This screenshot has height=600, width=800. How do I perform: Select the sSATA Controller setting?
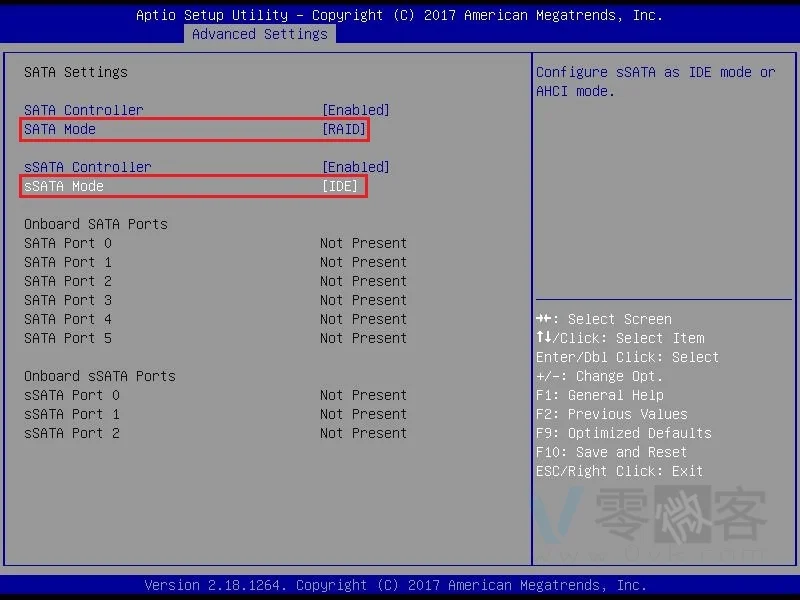[88, 167]
